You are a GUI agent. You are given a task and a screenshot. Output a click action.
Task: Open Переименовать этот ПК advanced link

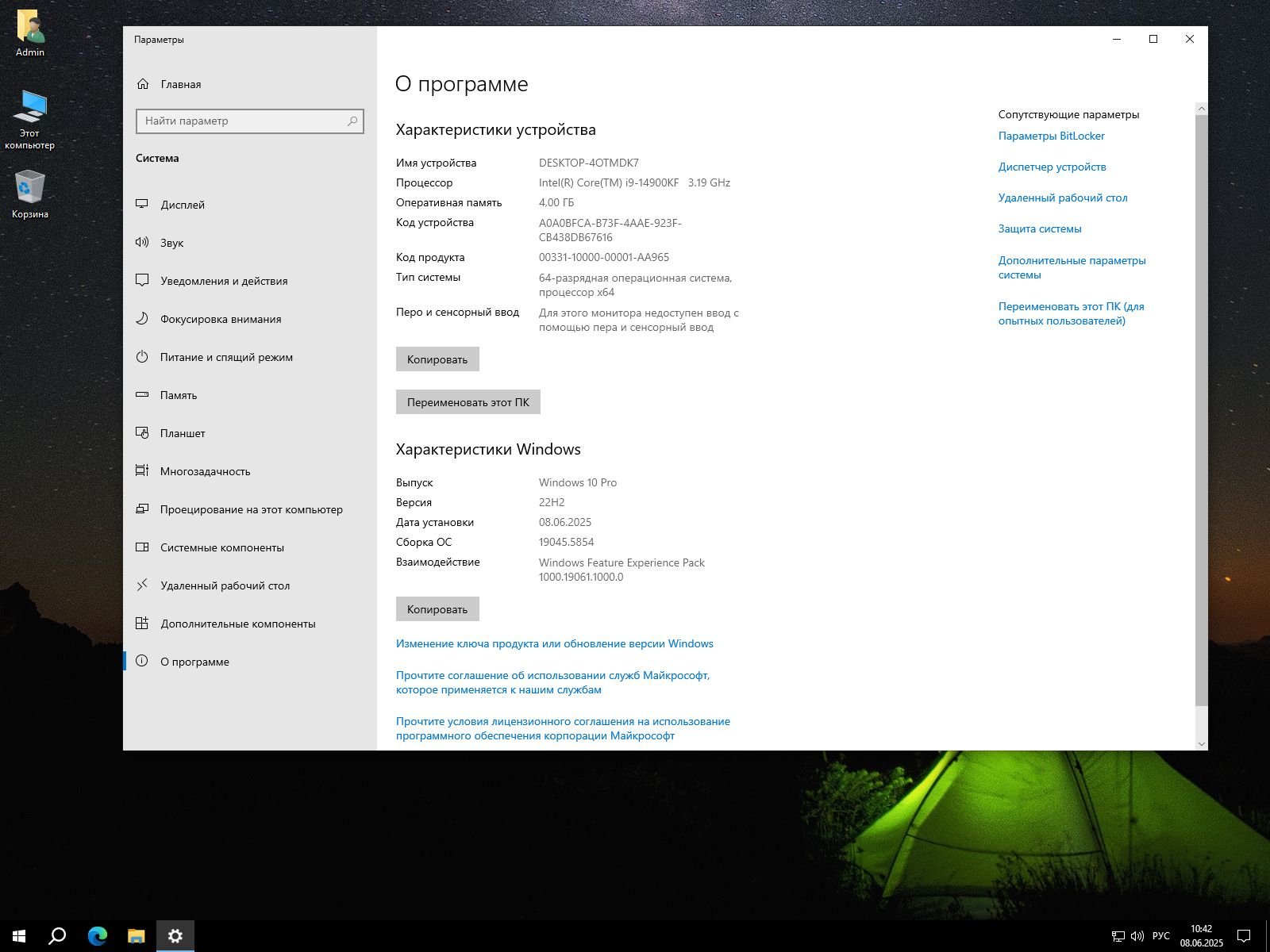click(1071, 313)
